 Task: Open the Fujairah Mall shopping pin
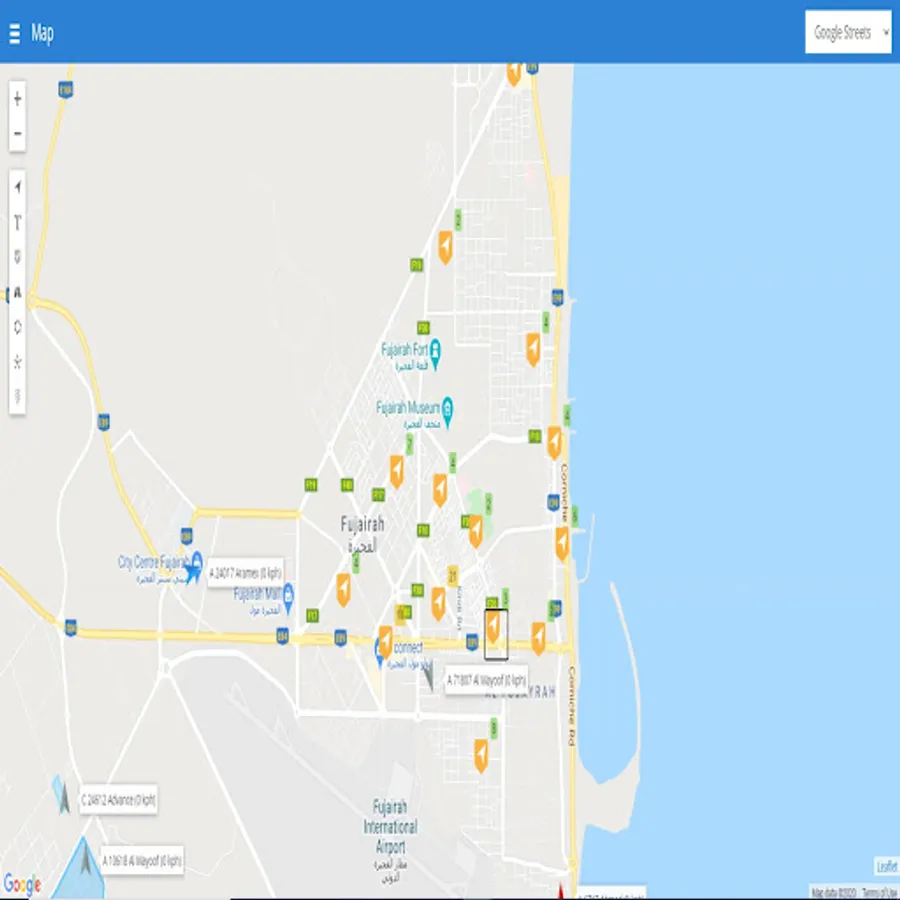pos(288,597)
